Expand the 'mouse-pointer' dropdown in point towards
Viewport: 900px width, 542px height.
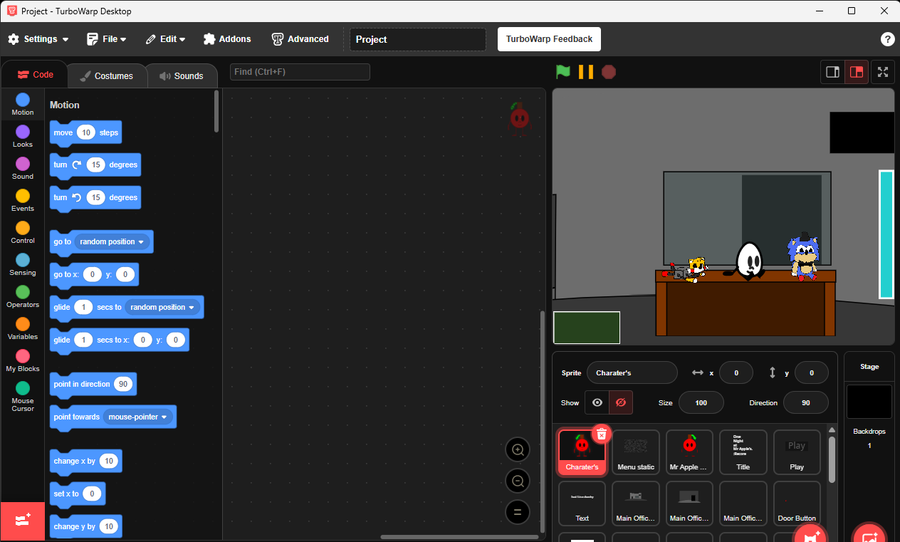(x=138, y=417)
